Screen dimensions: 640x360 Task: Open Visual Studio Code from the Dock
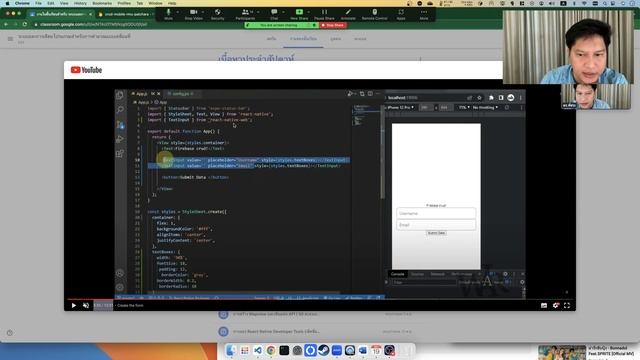(258, 350)
